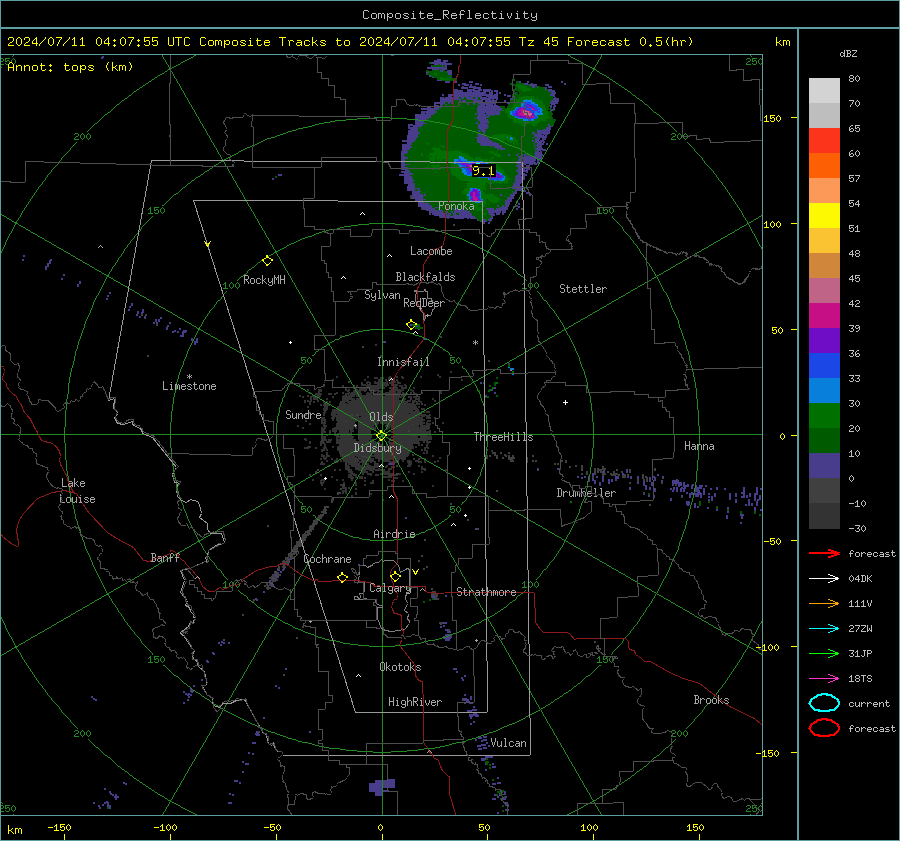Screen dimensions: 900x841
Task: Click the Drumheller town label
Action: [586, 493]
